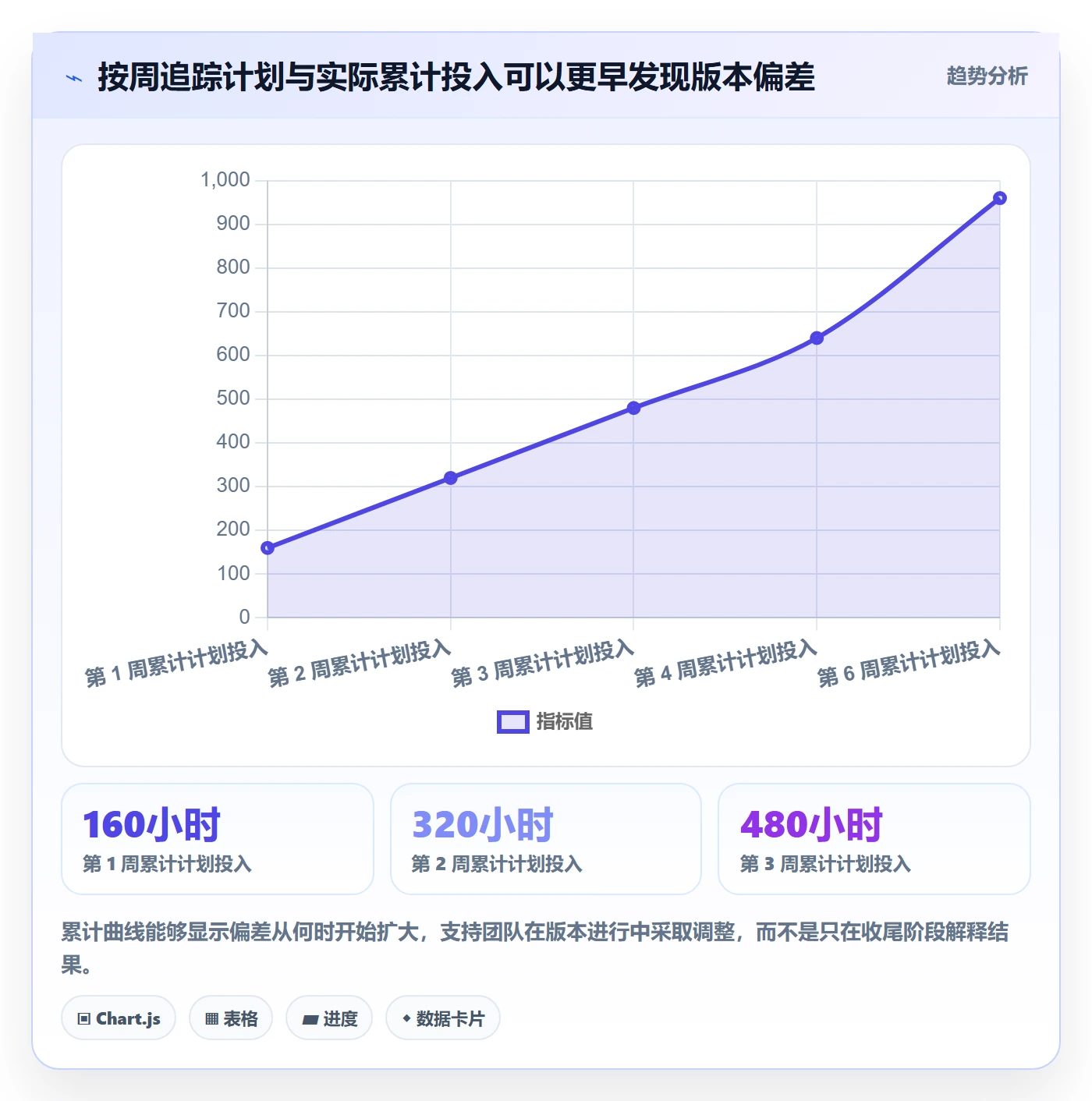
Task: Click the 480小时 value
Action: 811,824
